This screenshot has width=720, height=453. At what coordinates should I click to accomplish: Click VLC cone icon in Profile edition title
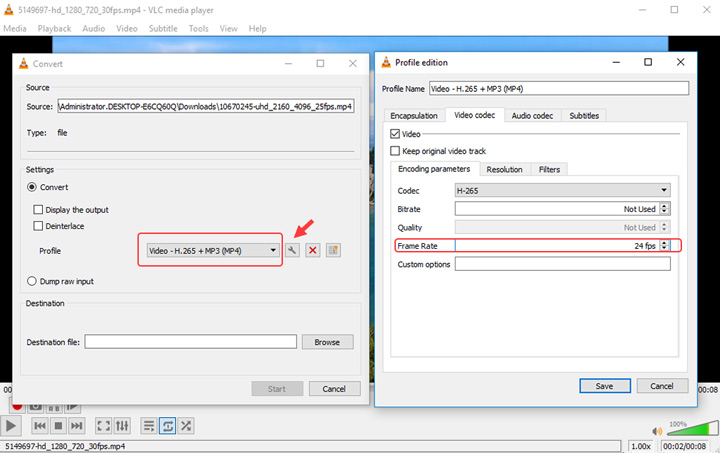(386, 62)
